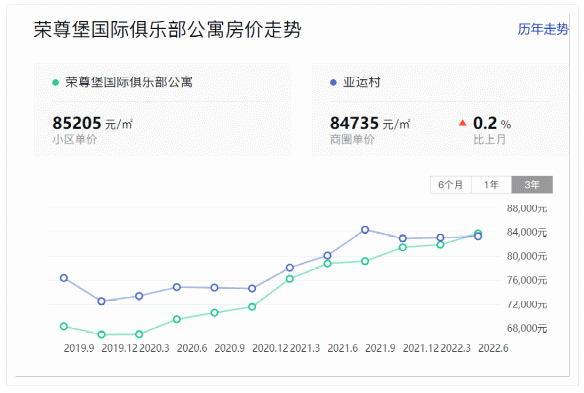Click the 2019.9 x-axis label
Image resolution: width=584 pixels, height=393 pixels.
79,348
